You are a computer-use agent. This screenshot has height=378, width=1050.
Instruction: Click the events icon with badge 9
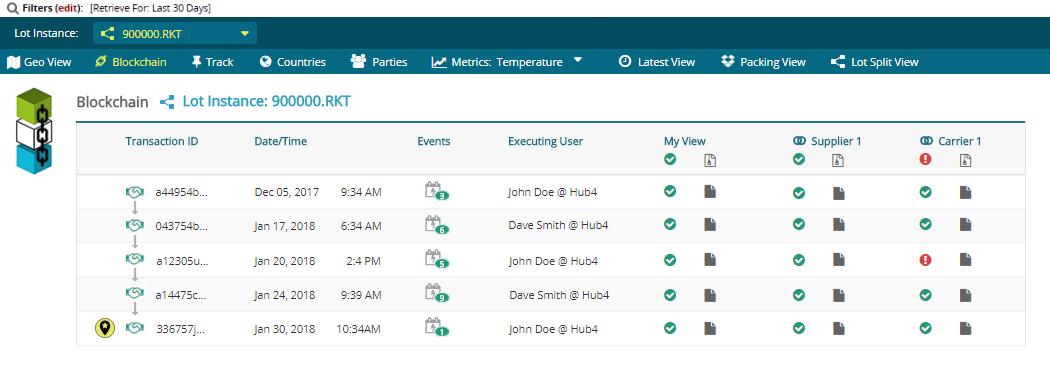click(x=436, y=293)
